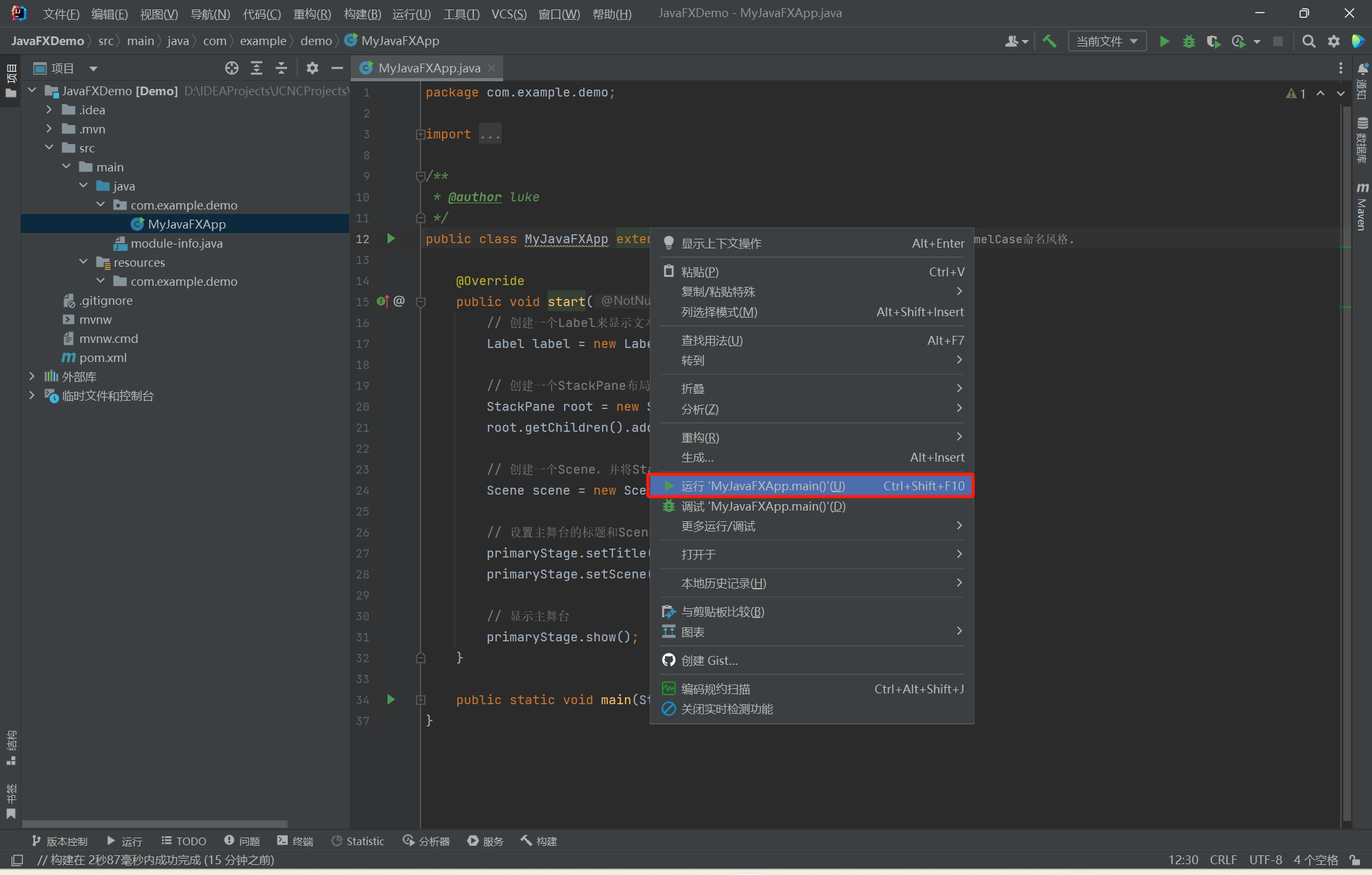Open the 当前文件 run configuration dropdown

coord(1107,41)
